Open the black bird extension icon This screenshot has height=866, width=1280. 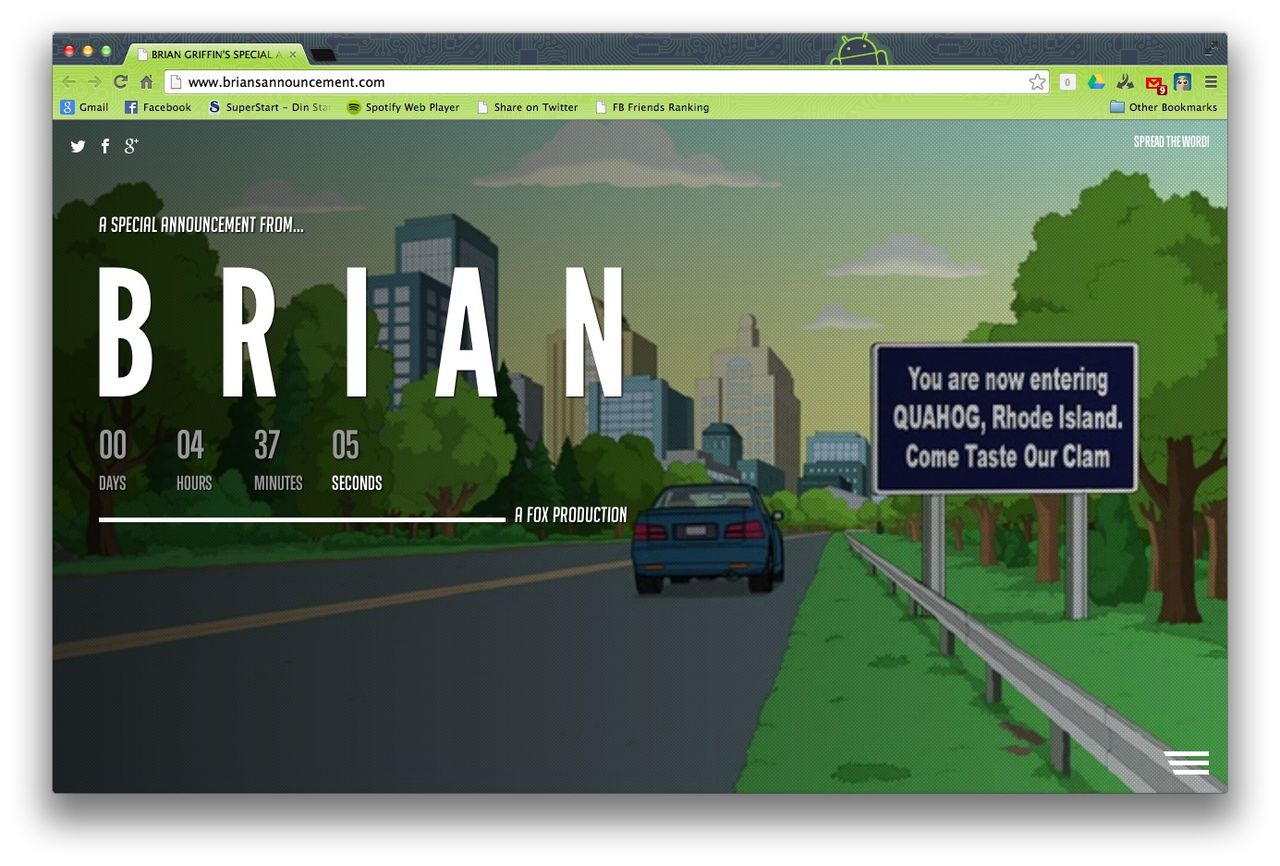click(1125, 82)
